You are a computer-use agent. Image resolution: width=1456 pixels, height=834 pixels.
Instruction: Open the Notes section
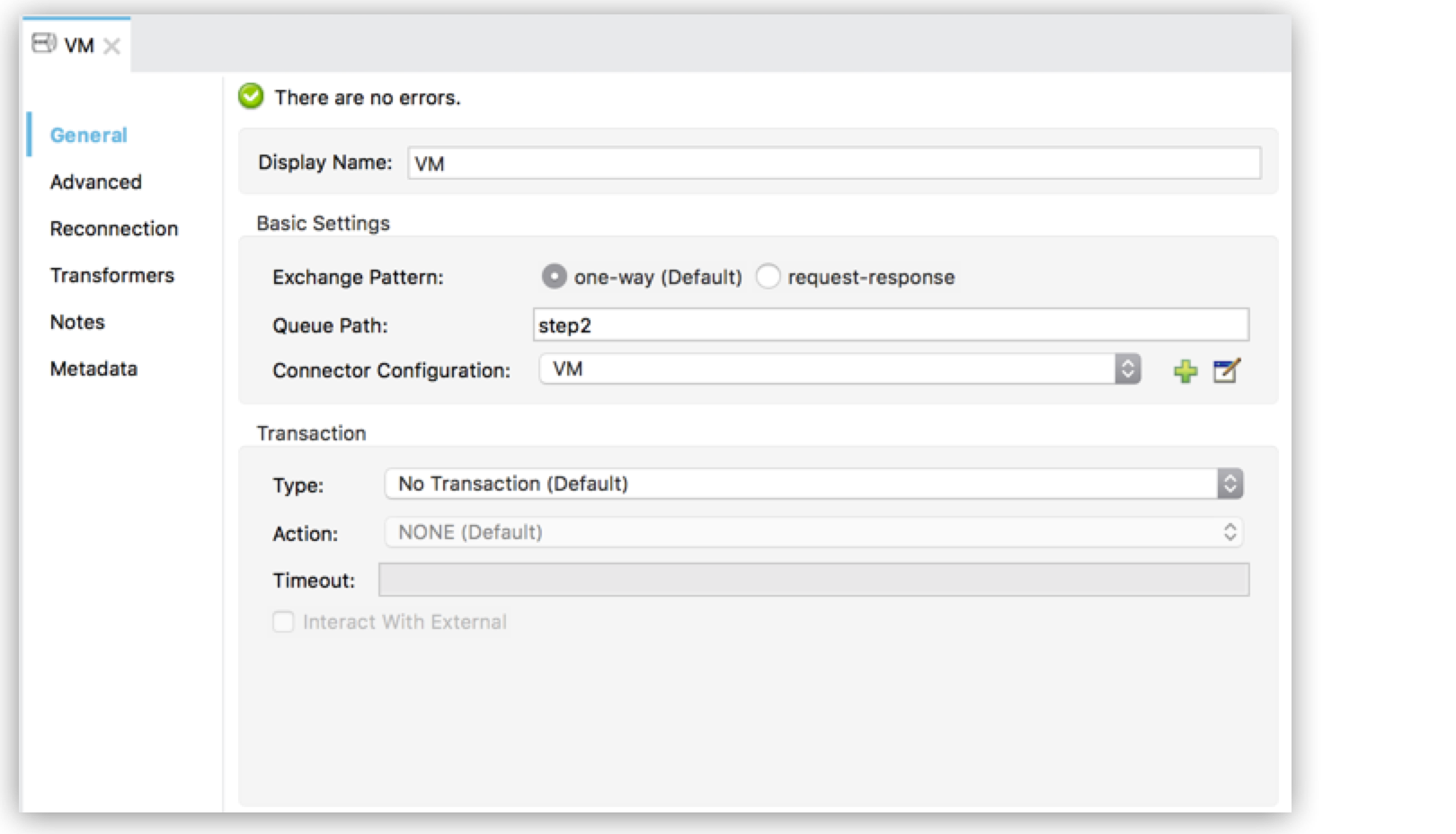(x=76, y=322)
